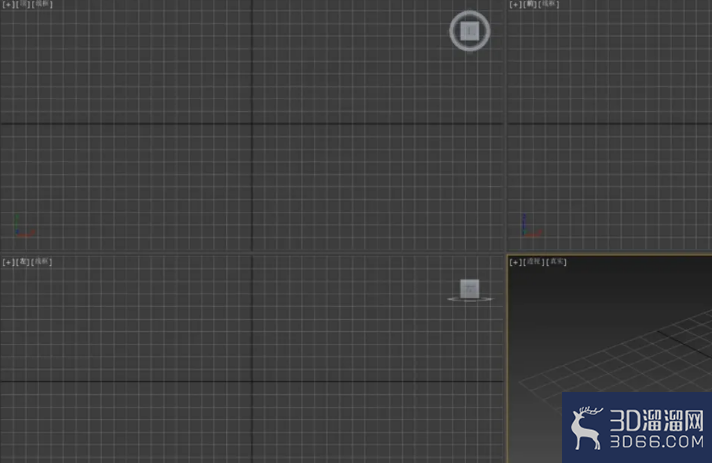Open the Perspective (透视) view label menu

534,262
